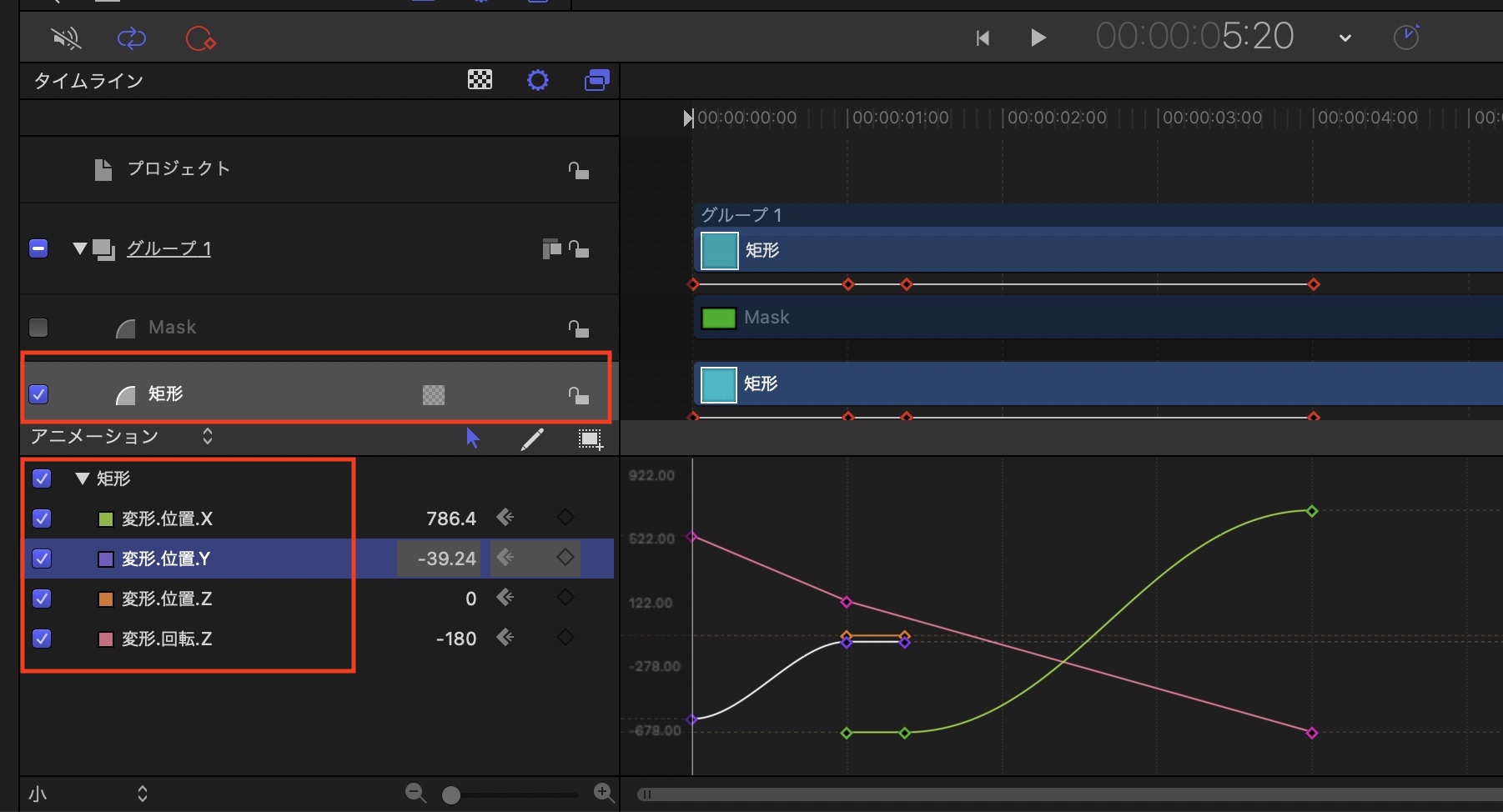Open the アニメーション curve set dropdown
Image resolution: width=1503 pixels, height=812 pixels.
coord(208,436)
